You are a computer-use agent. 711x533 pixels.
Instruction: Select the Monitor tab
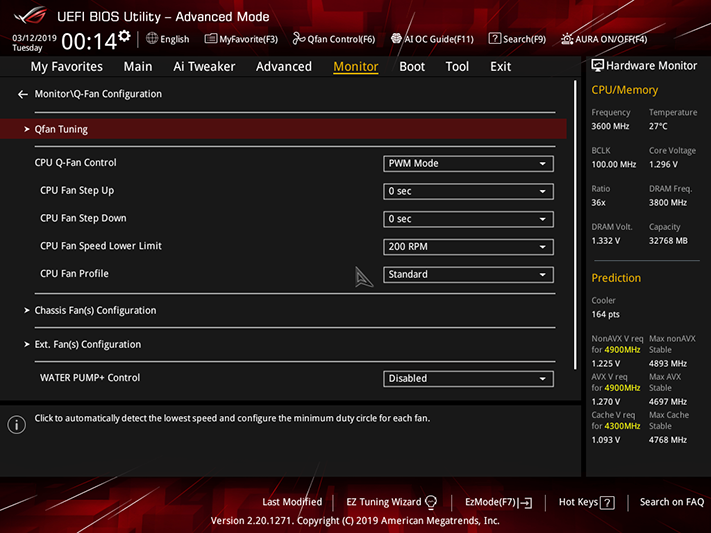[356, 67]
